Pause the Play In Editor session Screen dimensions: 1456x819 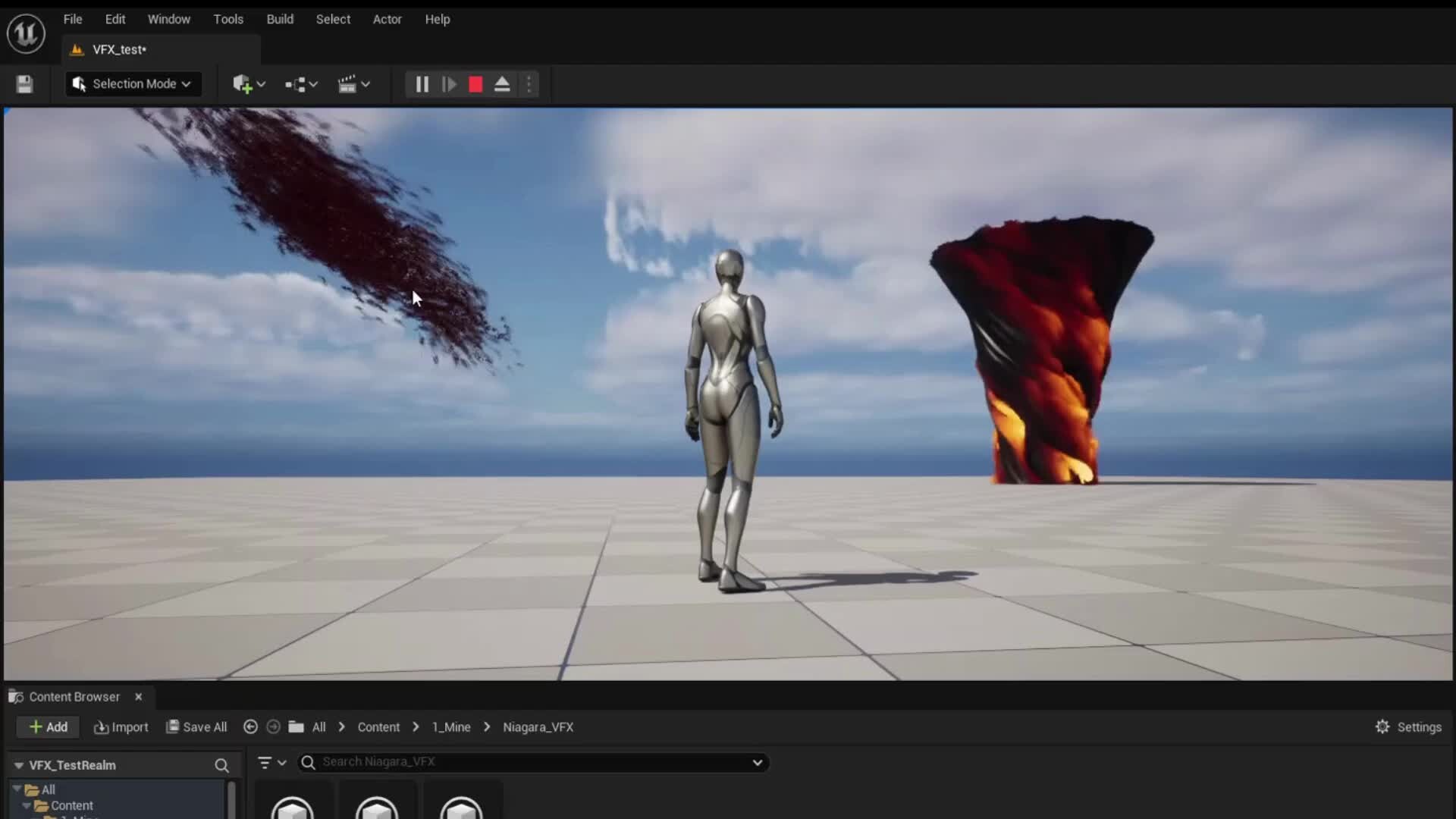point(422,83)
